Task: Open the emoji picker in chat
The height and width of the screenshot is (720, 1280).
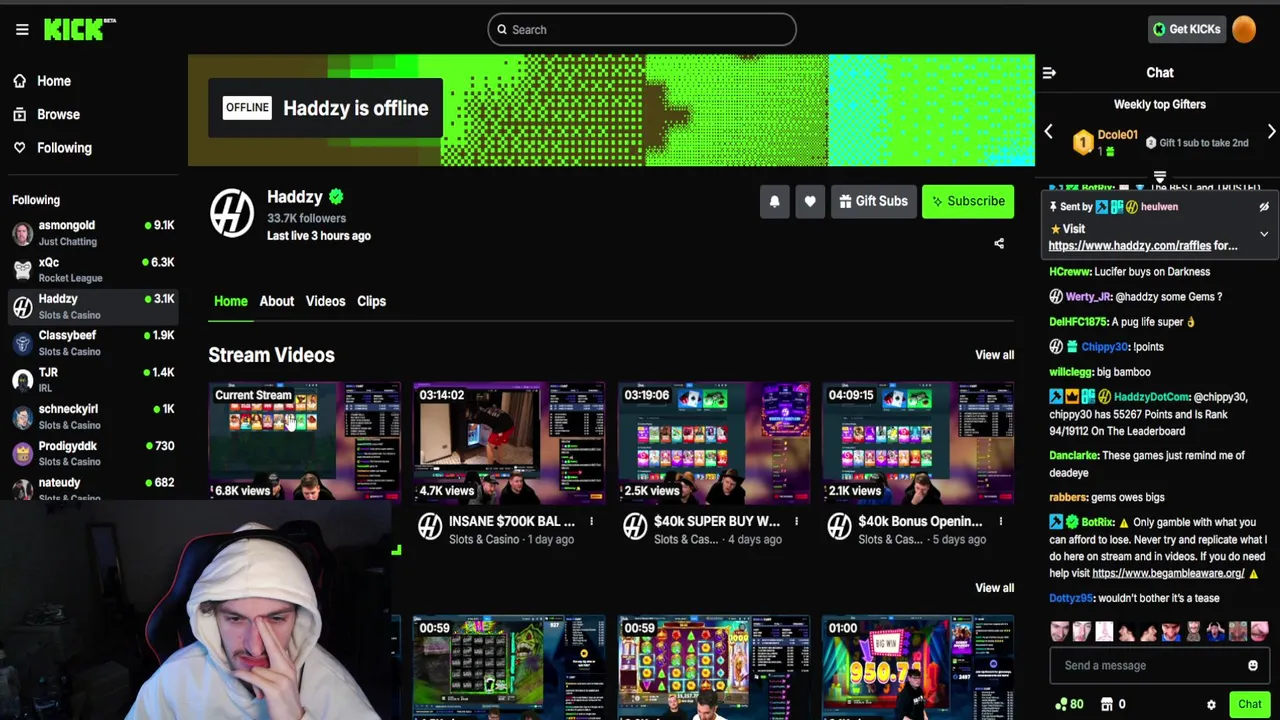Action: [x=1253, y=666]
